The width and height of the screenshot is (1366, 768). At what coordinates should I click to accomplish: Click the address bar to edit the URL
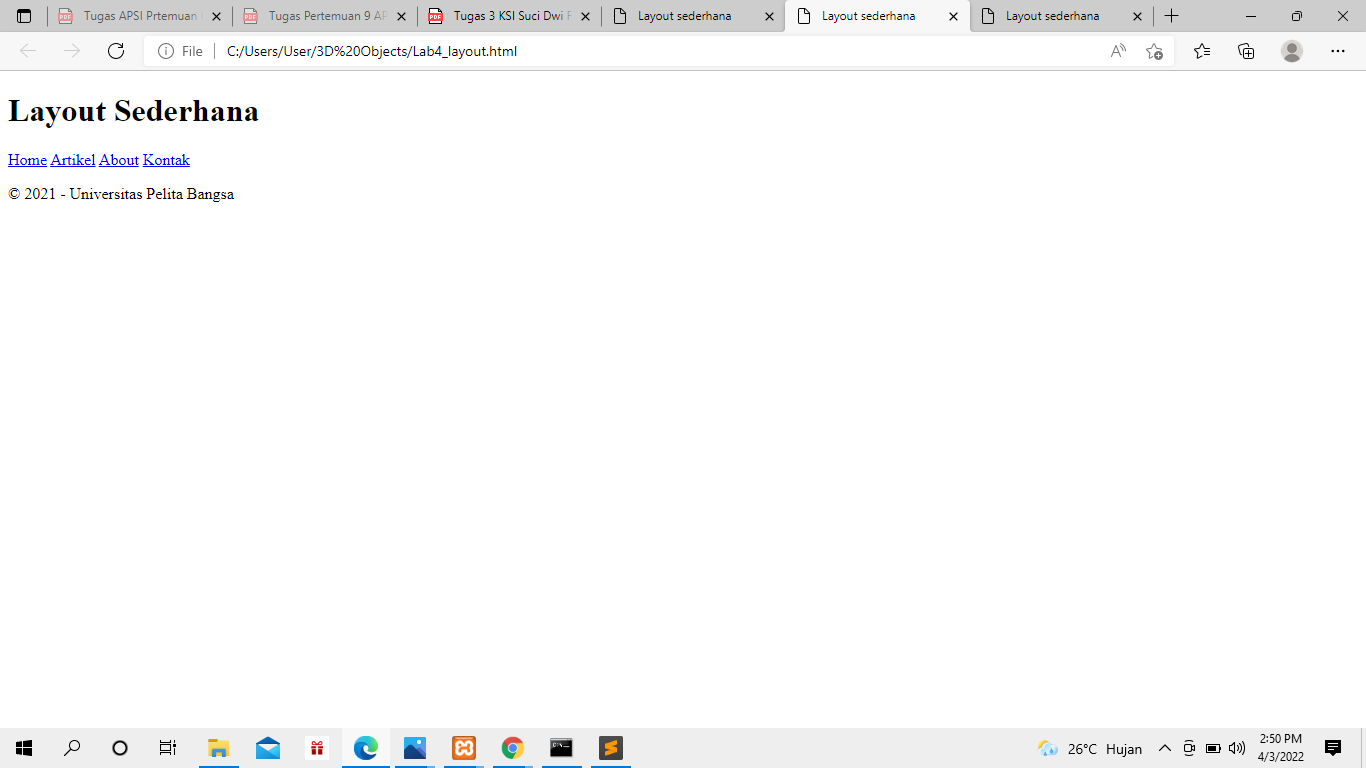tap(500, 51)
